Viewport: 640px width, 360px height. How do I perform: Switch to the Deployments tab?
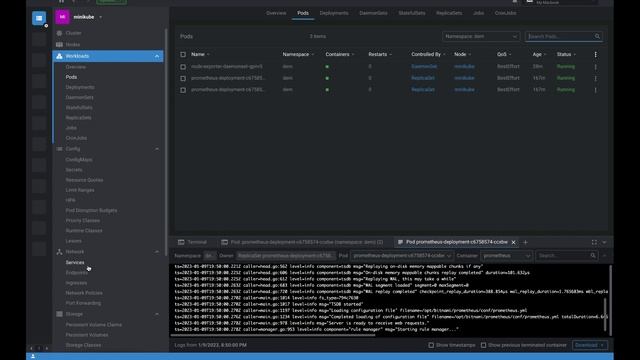click(334, 13)
